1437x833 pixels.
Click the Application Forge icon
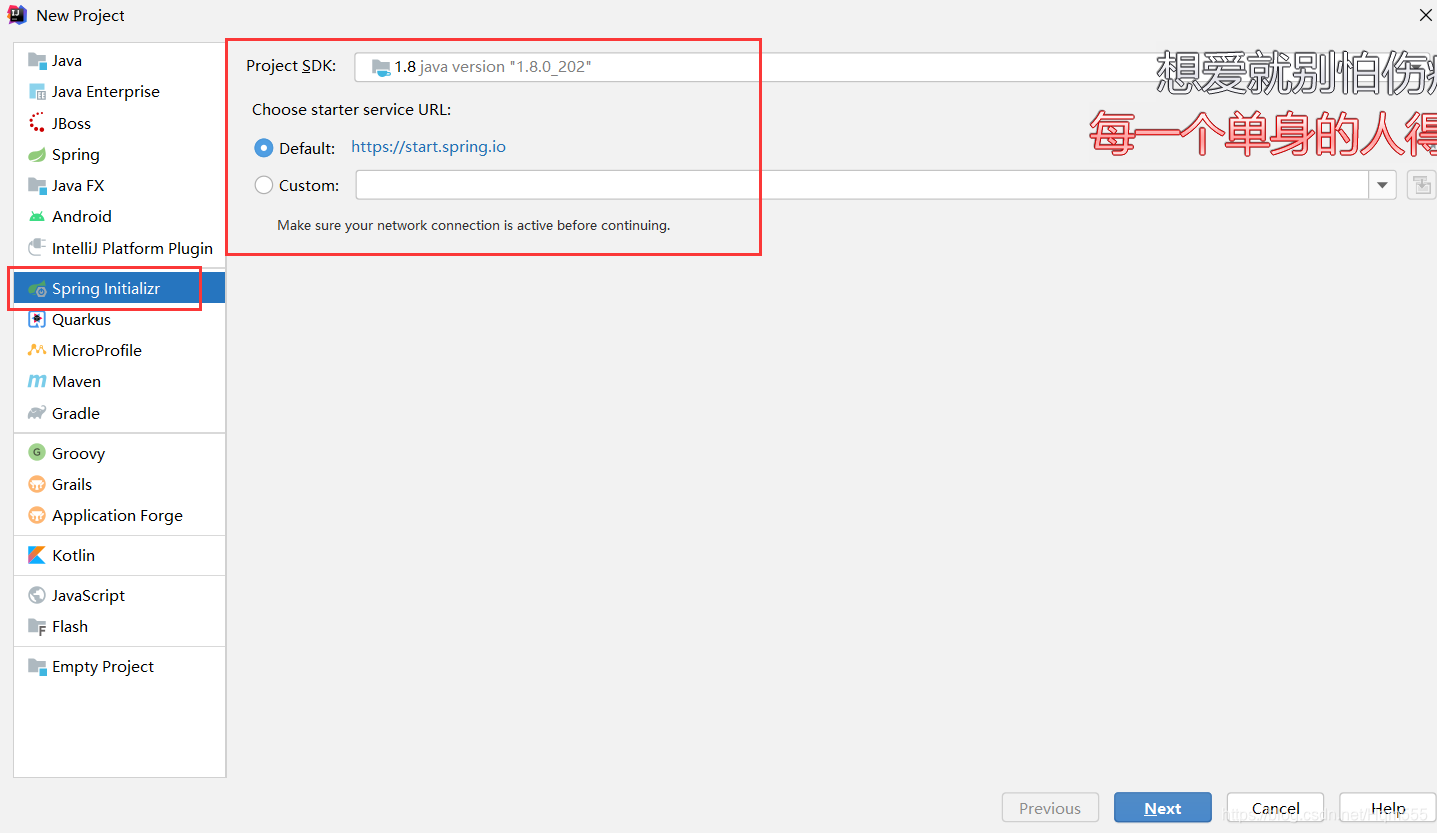[37, 516]
